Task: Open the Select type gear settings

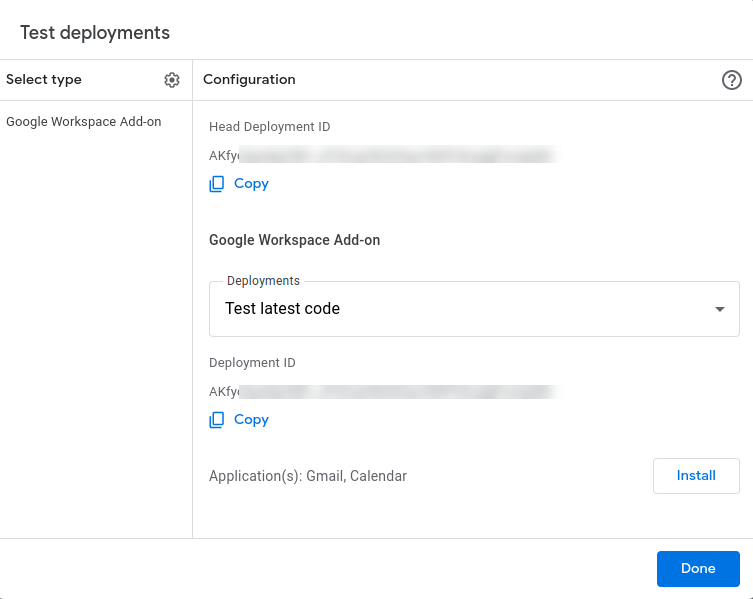Action: (x=172, y=80)
